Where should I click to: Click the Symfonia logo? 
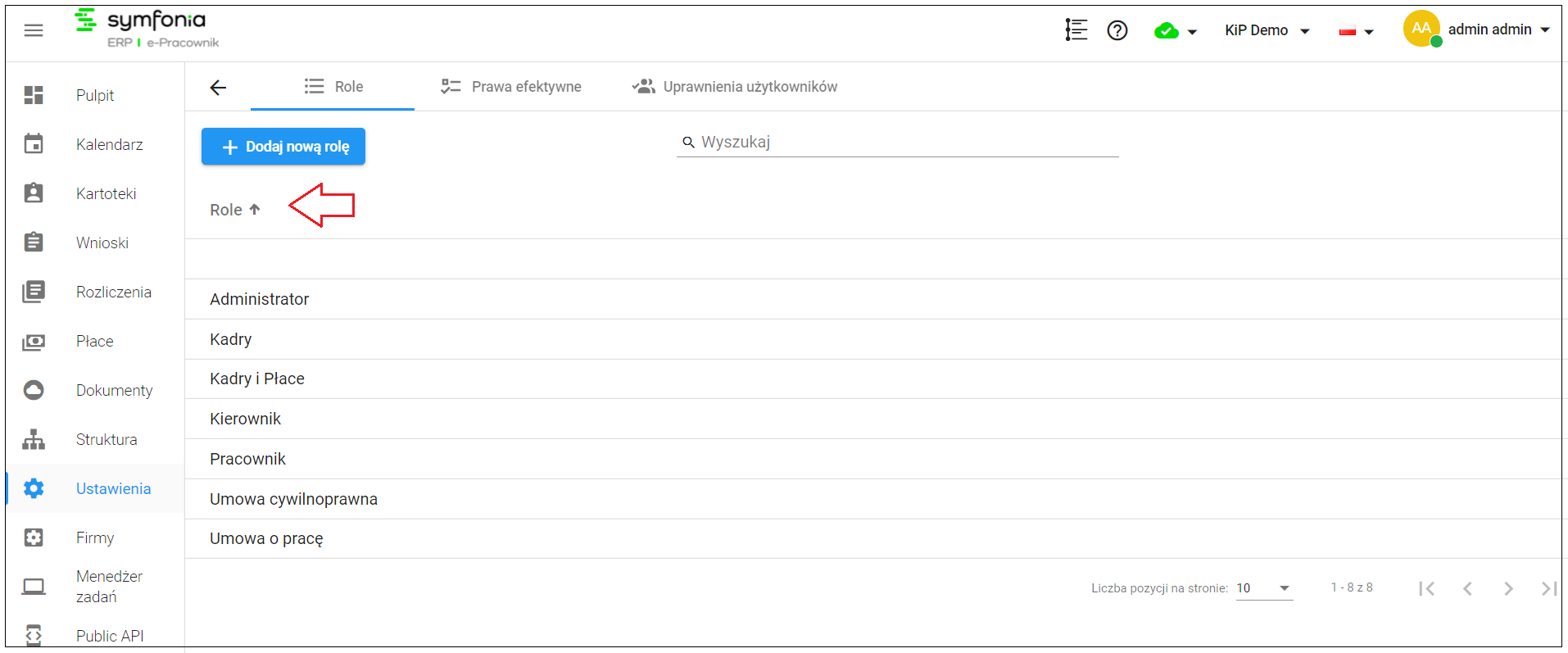pos(147,29)
